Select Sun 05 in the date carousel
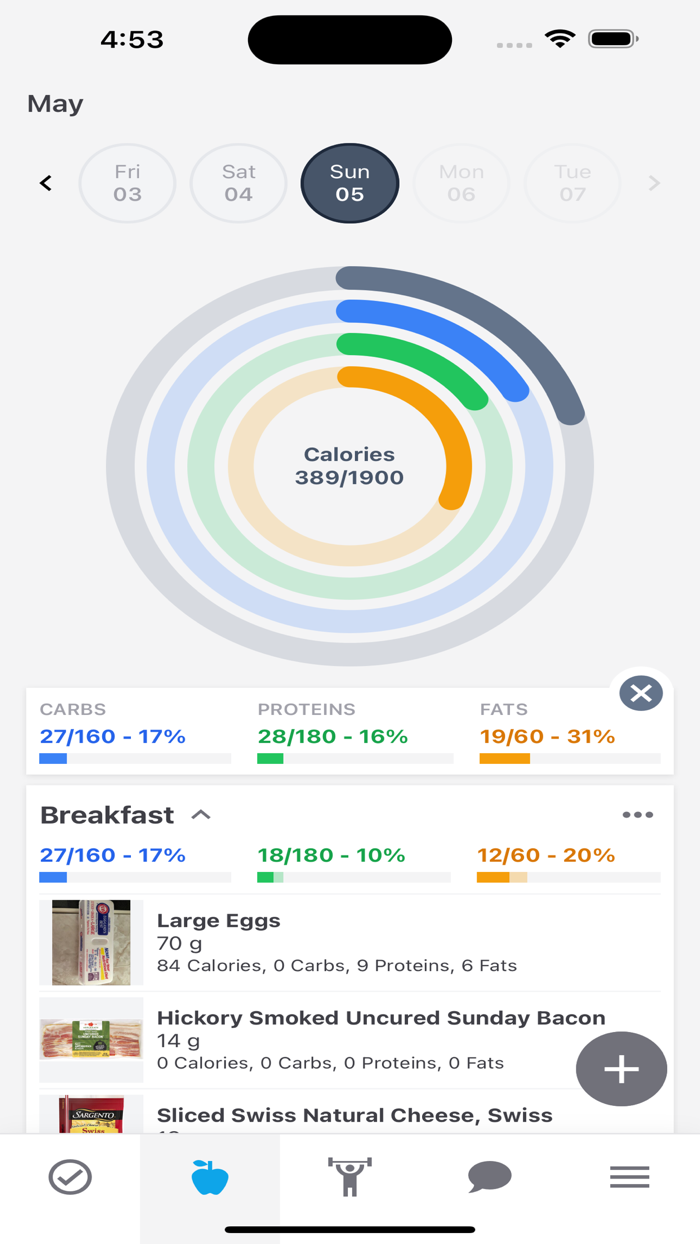700x1244 pixels. (349, 183)
